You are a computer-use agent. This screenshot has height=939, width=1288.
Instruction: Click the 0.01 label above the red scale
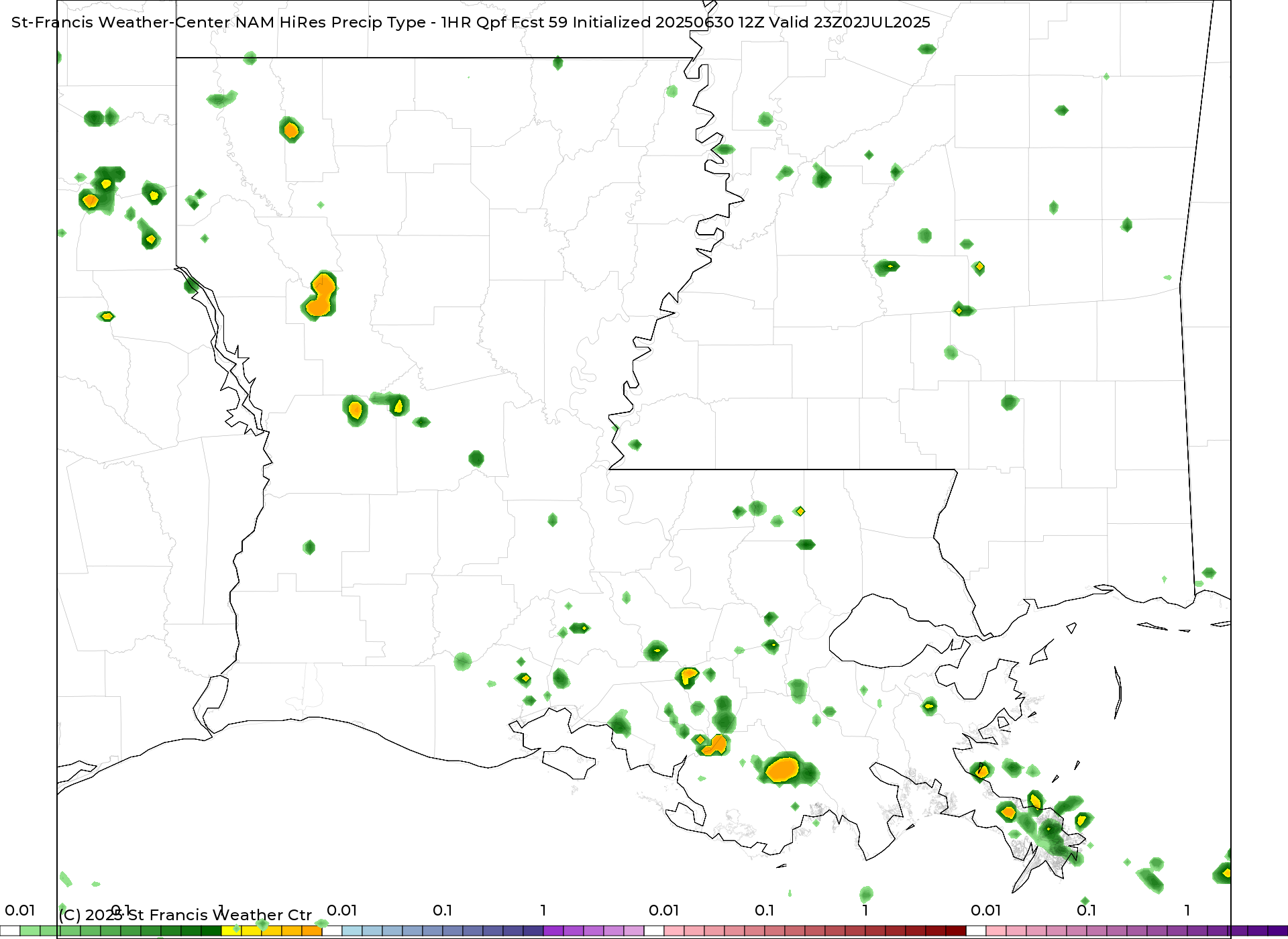pos(663,910)
